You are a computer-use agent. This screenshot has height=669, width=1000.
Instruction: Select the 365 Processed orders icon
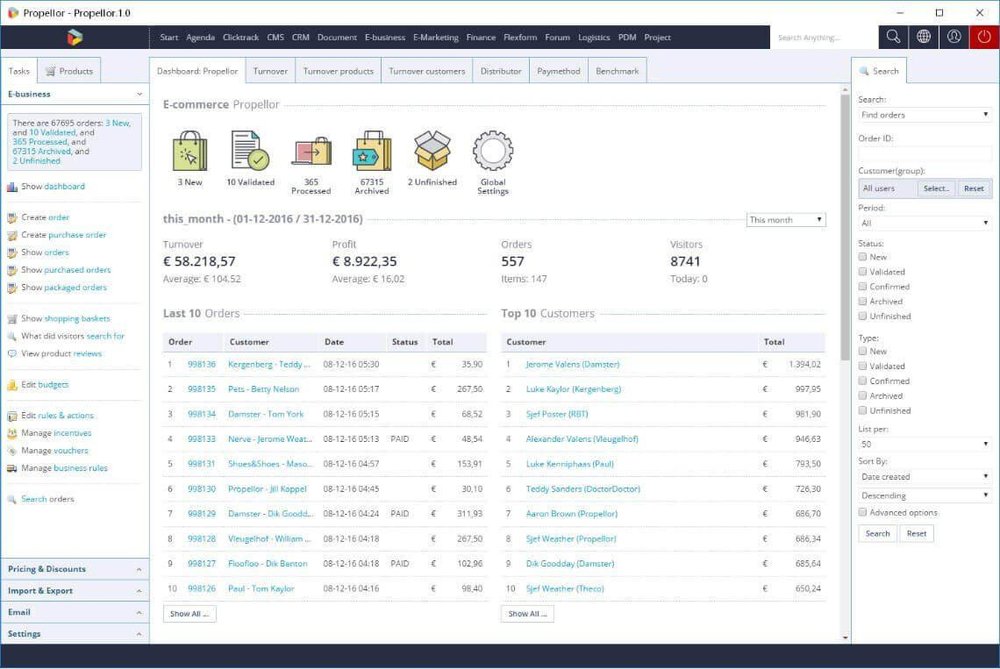311,151
